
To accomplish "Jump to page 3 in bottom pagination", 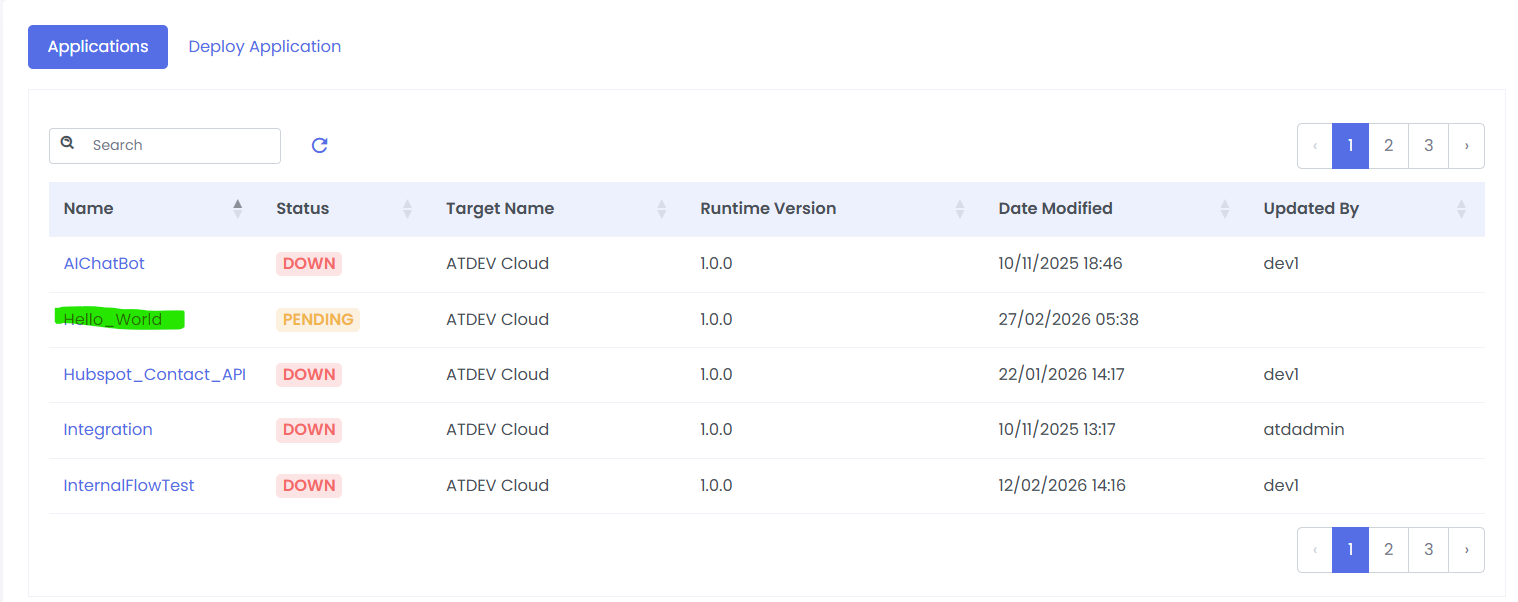I will tap(1428, 550).
